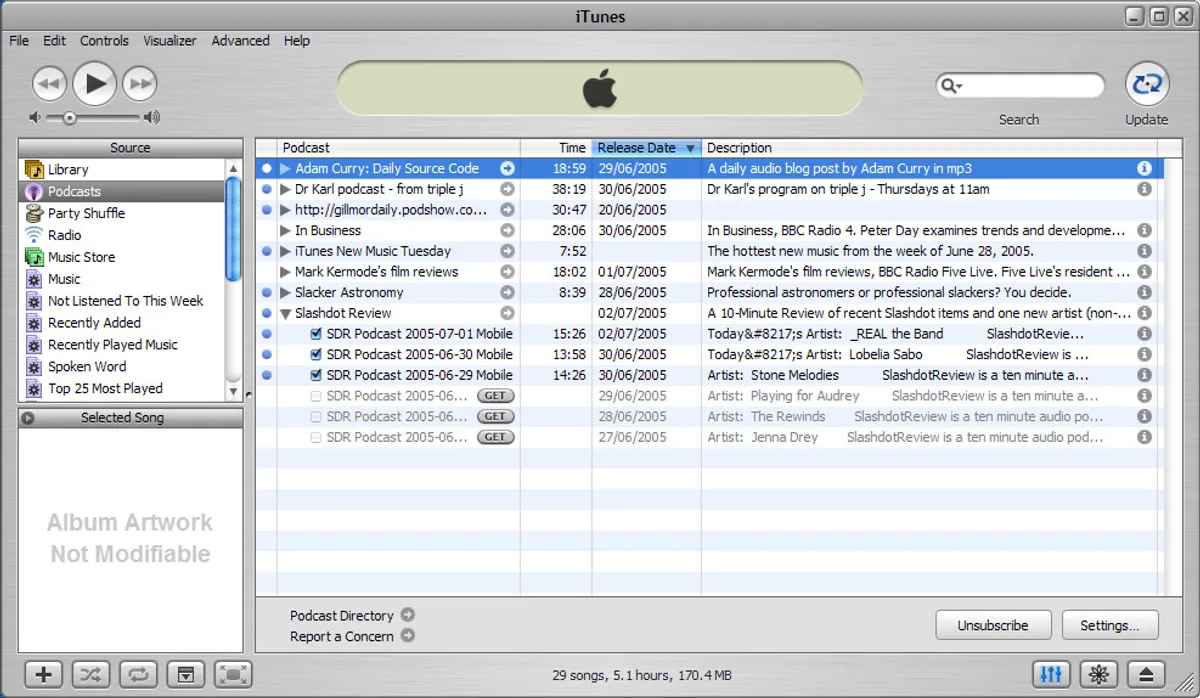
Task: Open the Help menu
Action: [x=297, y=41]
